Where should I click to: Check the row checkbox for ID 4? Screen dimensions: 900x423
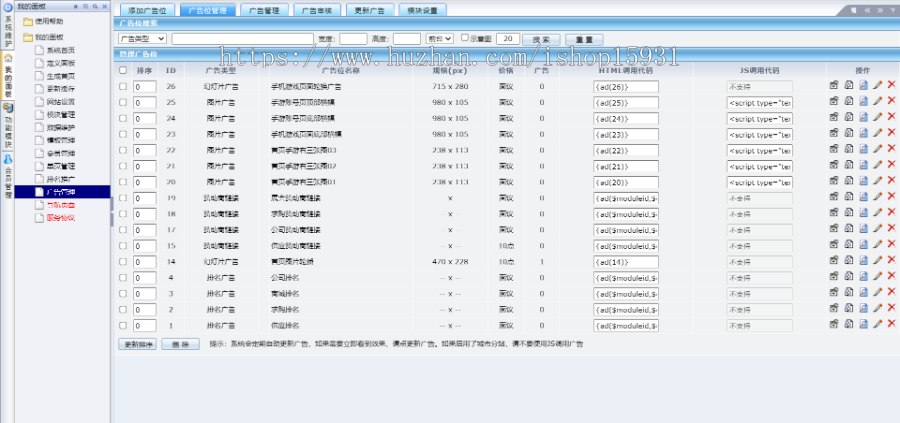click(x=123, y=278)
